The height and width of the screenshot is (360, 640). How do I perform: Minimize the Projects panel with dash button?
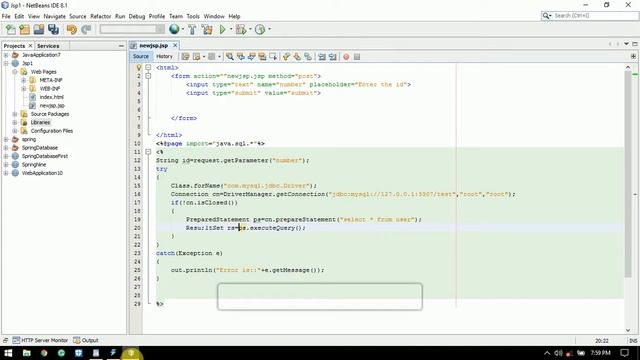tap(121, 46)
